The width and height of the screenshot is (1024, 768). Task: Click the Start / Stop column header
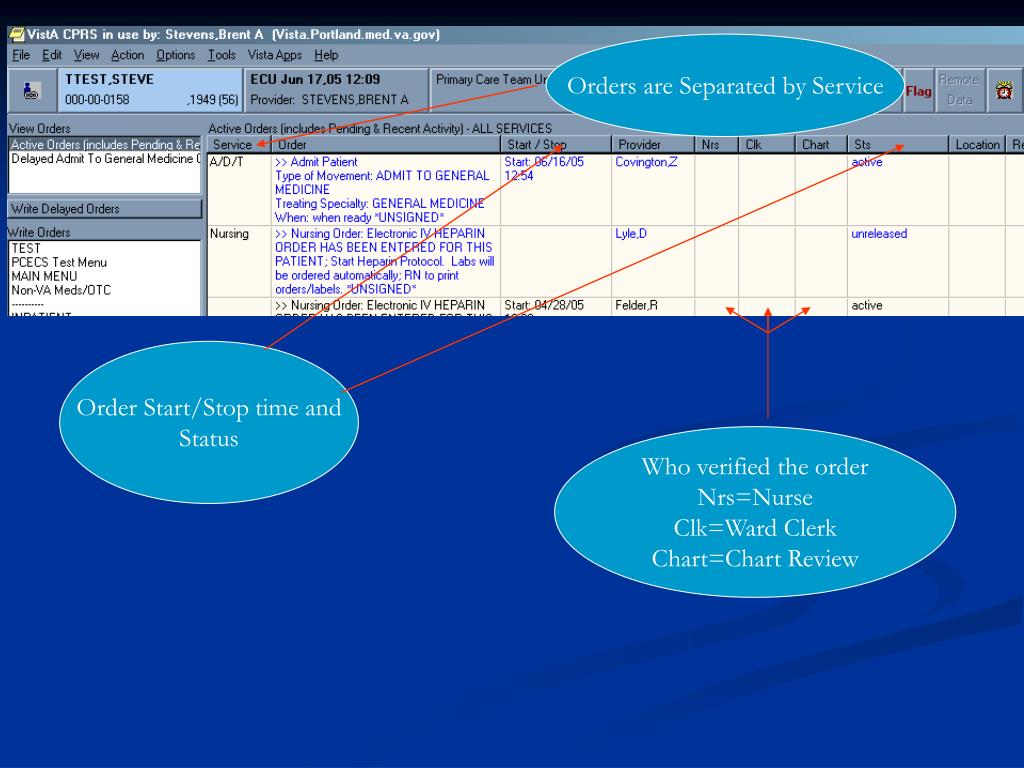point(556,144)
